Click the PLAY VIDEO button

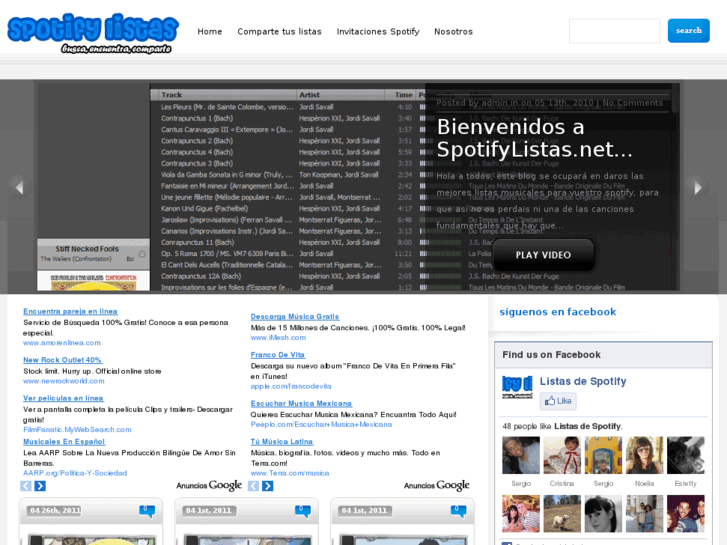coord(543,255)
